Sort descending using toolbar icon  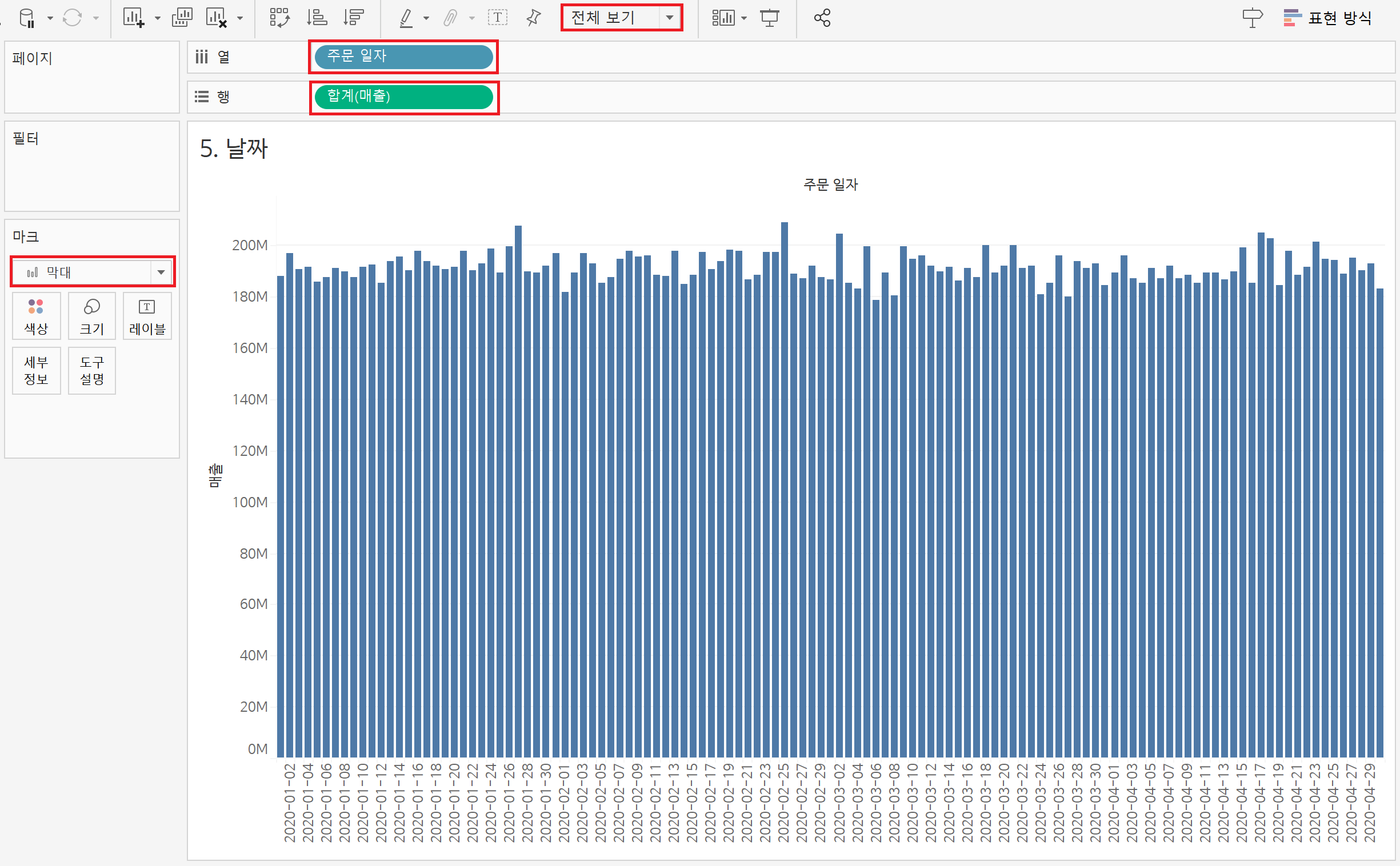coord(354,18)
